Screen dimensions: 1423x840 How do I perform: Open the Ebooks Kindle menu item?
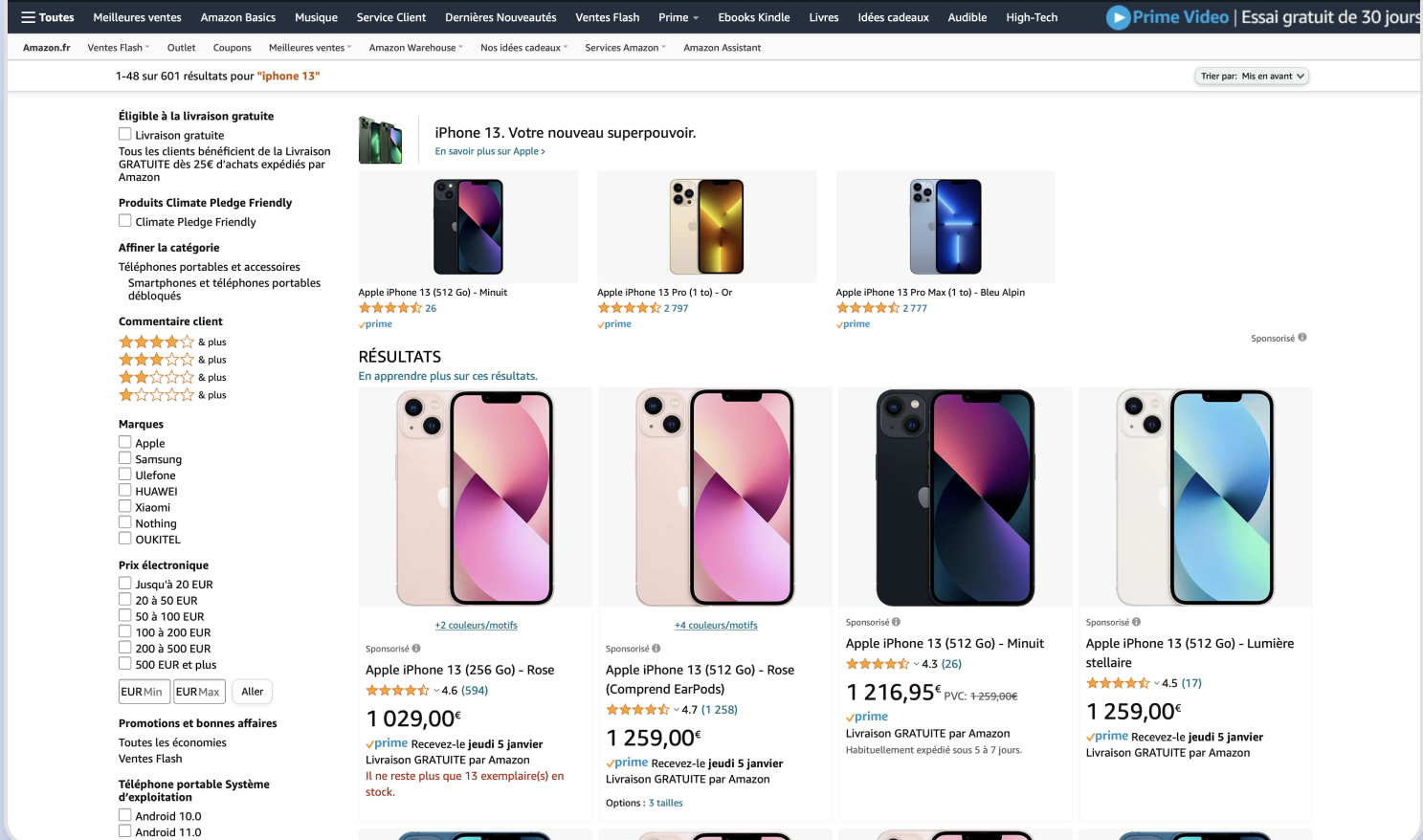[753, 17]
